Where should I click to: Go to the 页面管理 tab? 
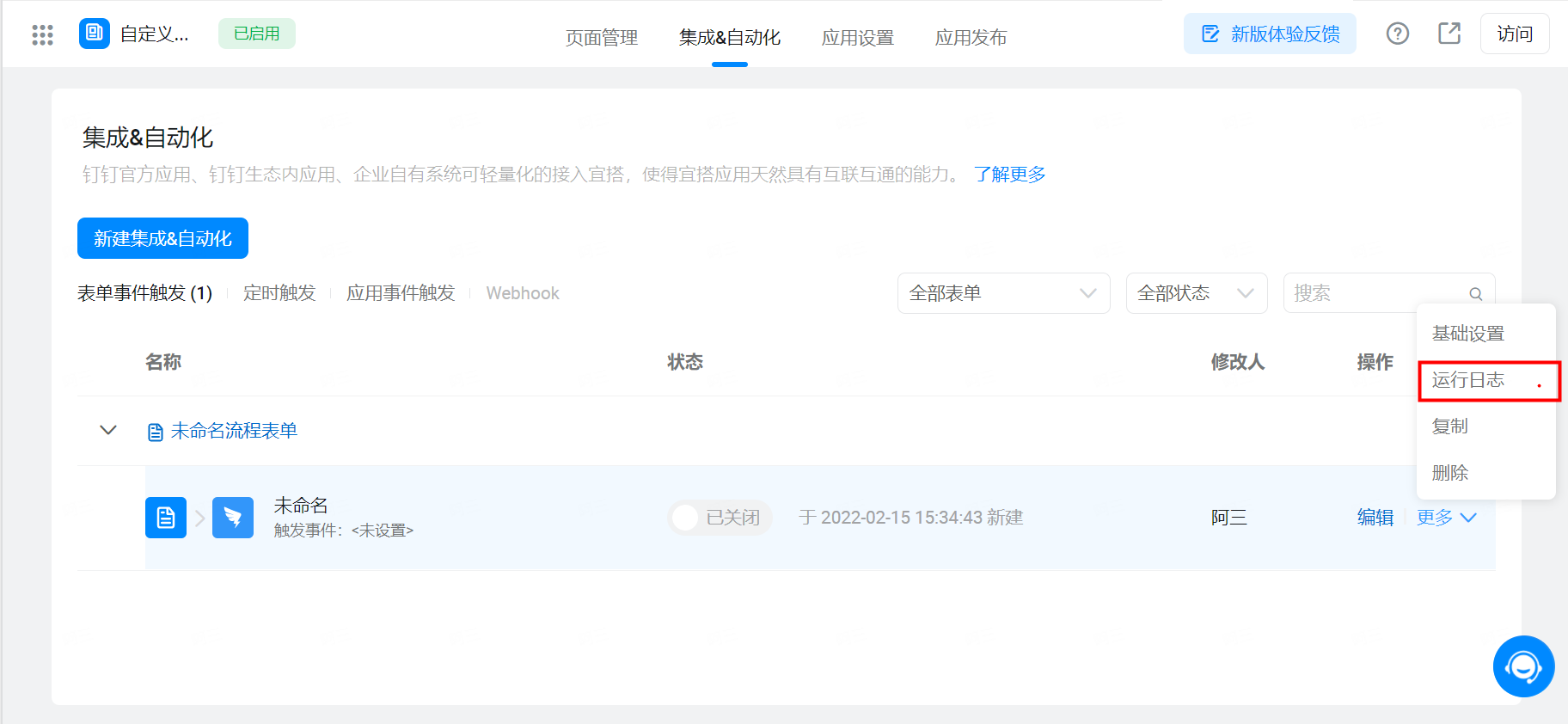click(602, 37)
